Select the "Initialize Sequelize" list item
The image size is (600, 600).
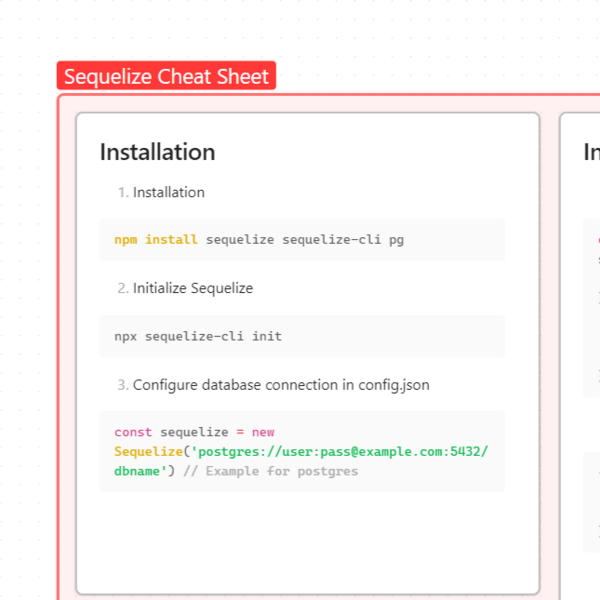192,288
